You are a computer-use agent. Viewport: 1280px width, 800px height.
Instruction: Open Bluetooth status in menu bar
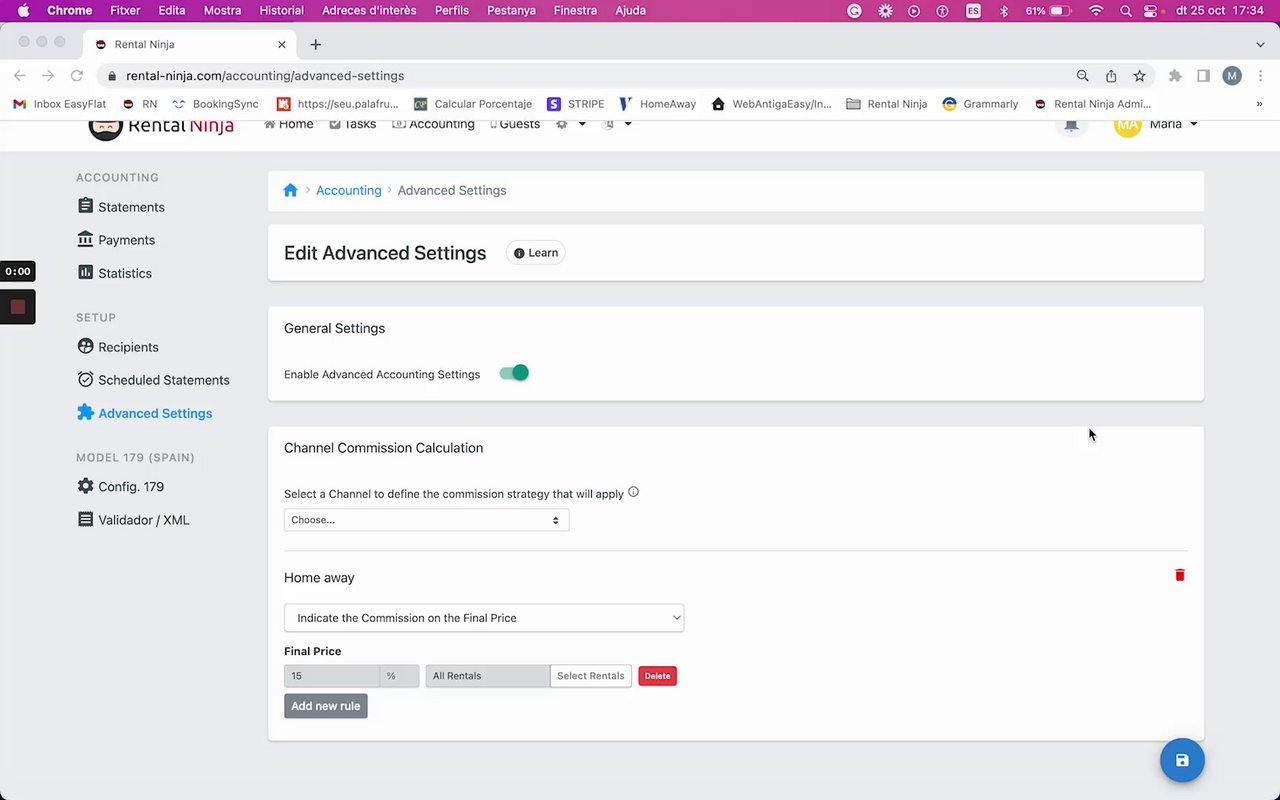click(1004, 11)
